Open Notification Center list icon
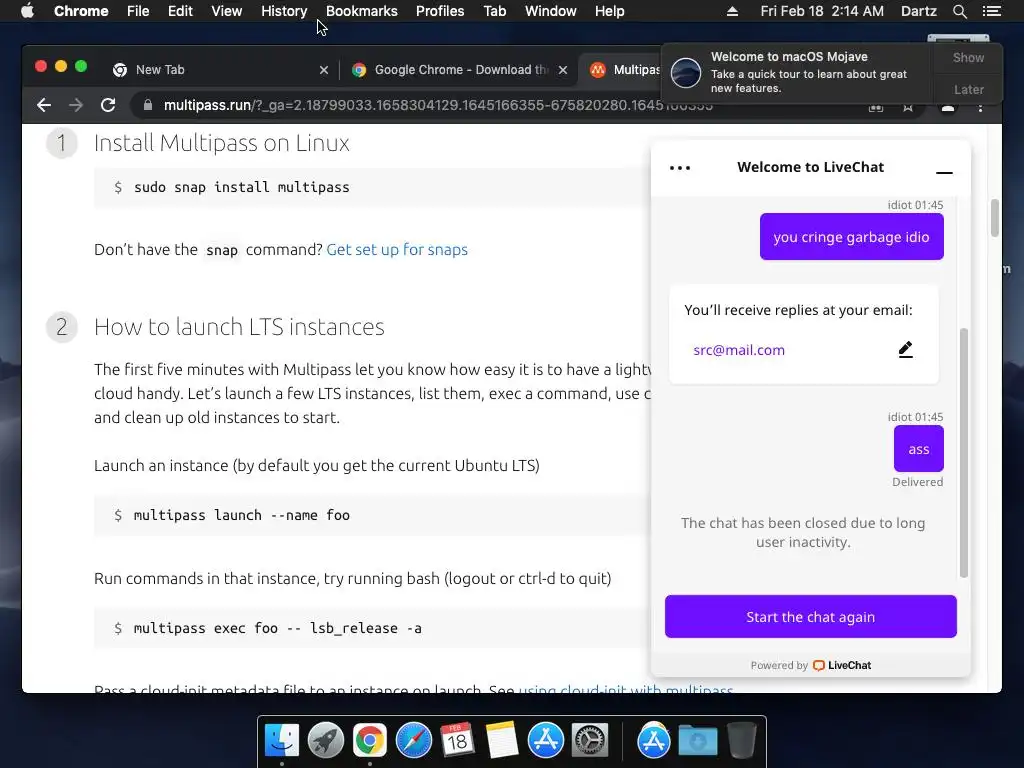 [x=991, y=11]
